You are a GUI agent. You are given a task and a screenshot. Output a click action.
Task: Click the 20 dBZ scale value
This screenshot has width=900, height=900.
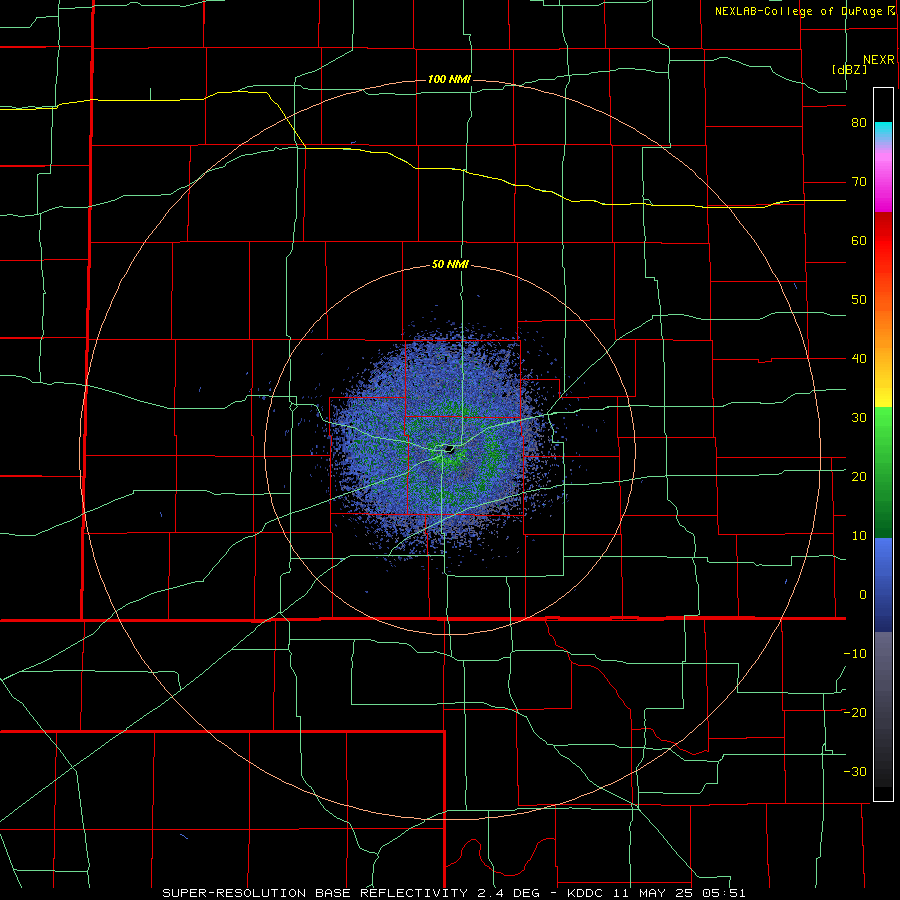tap(859, 477)
